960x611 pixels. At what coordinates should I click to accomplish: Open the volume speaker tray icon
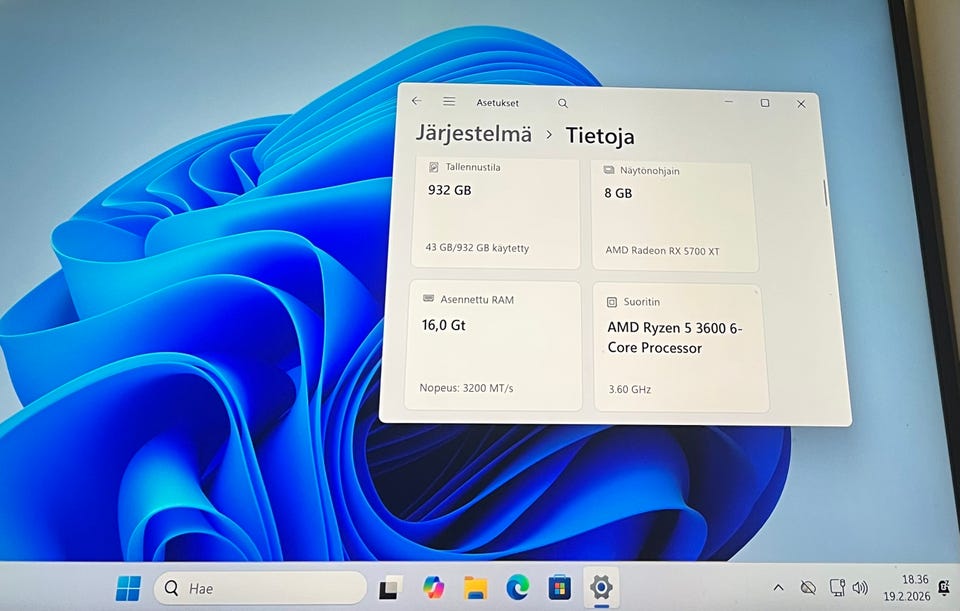[x=860, y=588]
